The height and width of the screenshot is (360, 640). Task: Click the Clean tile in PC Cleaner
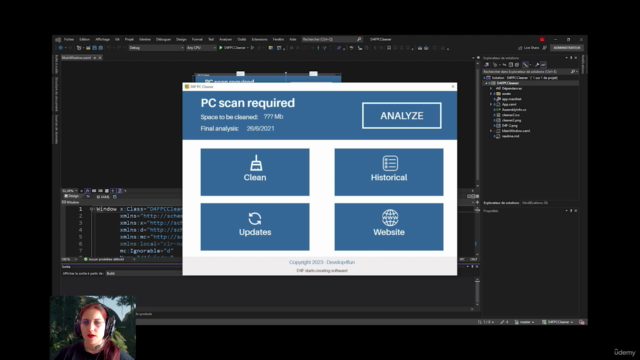[255, 172]
